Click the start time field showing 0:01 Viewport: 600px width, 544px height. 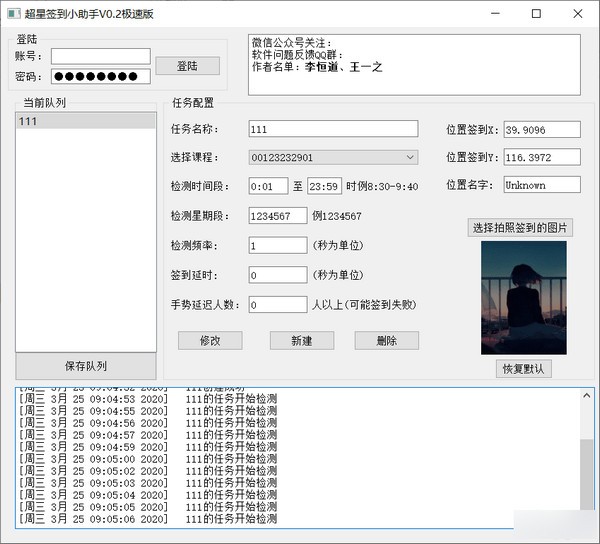268,186
